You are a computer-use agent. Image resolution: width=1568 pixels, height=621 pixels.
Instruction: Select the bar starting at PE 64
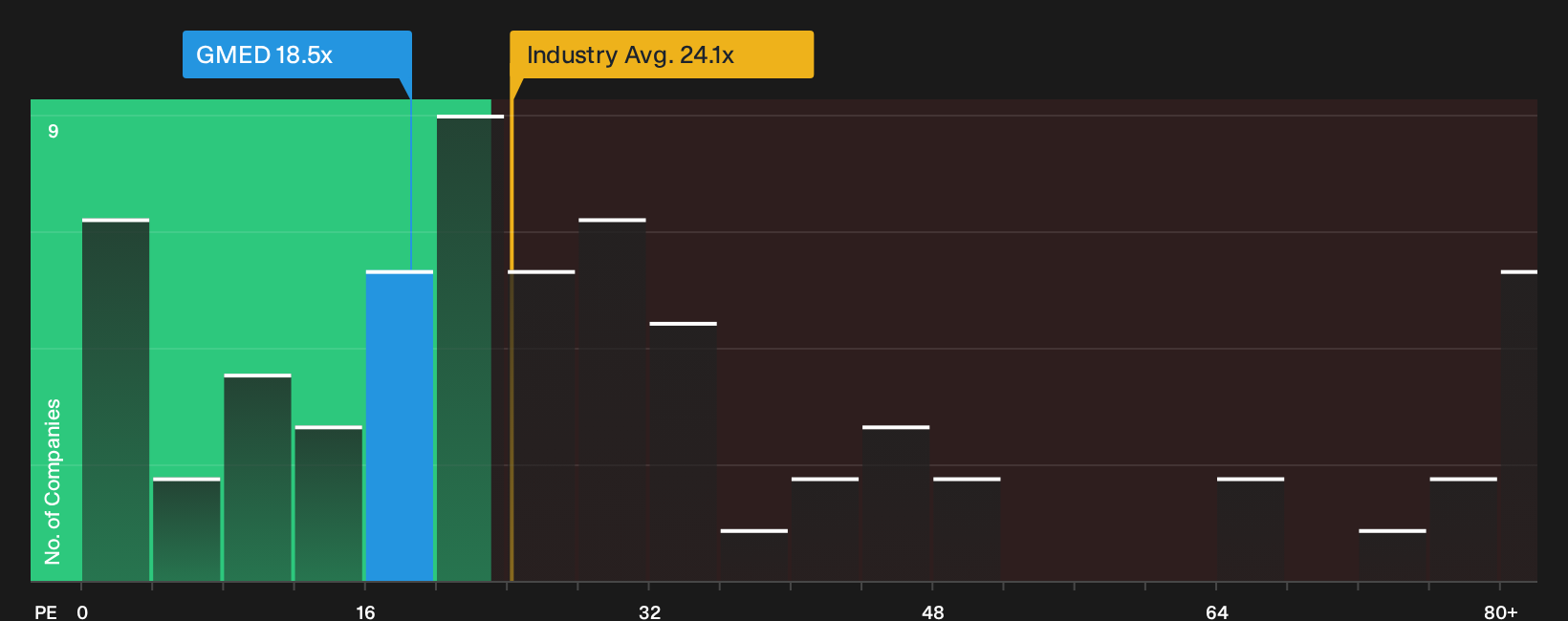1251,529
